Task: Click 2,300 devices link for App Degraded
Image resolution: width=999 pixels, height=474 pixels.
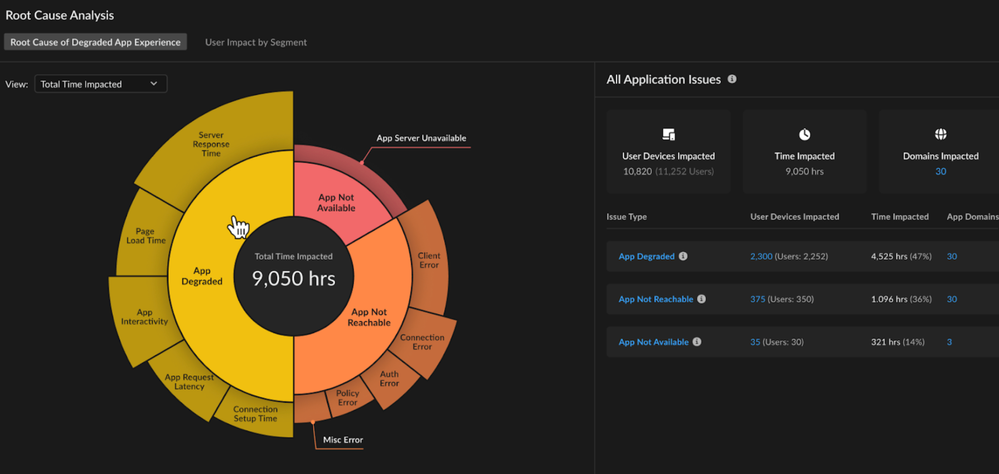Action: pos(761,257)
